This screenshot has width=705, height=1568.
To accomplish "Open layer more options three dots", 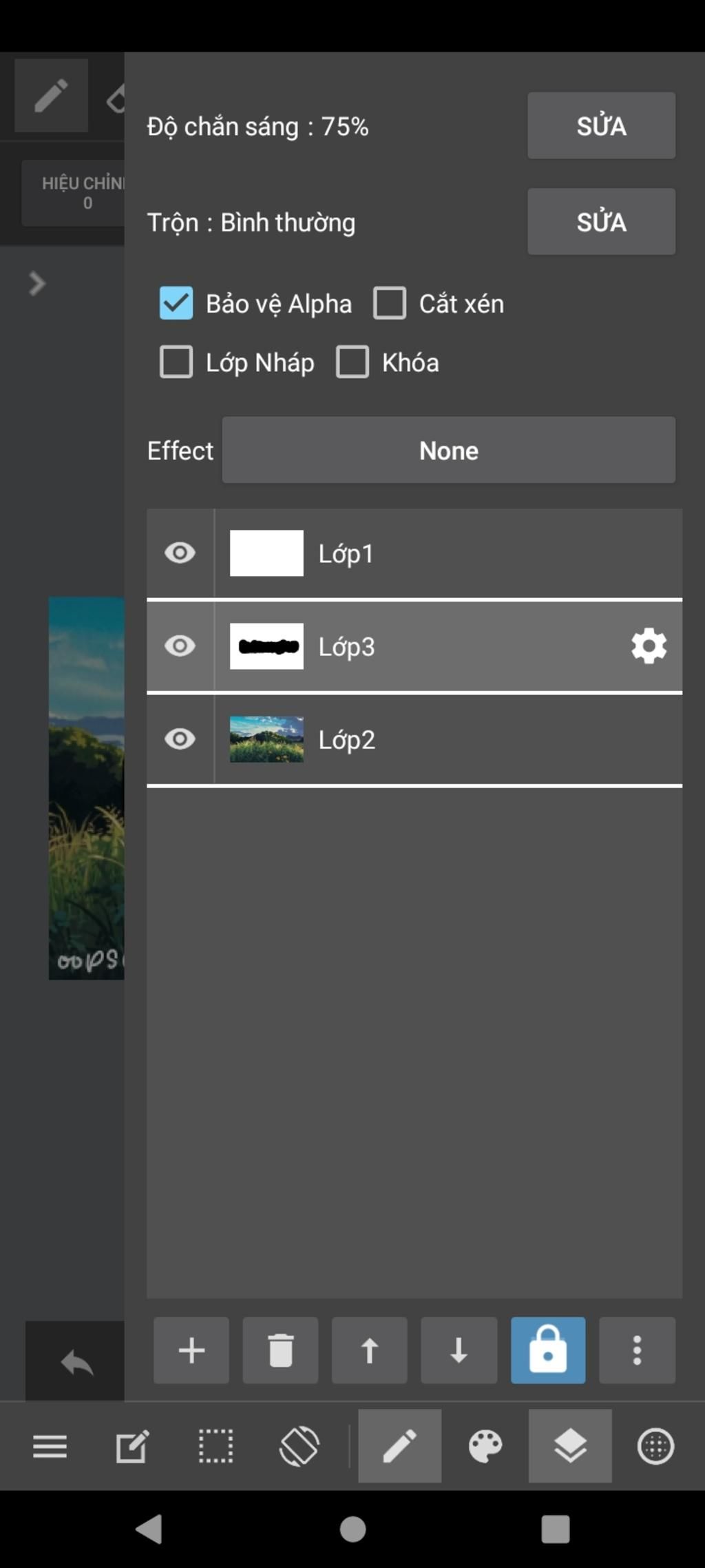I will coord(637,1350).
